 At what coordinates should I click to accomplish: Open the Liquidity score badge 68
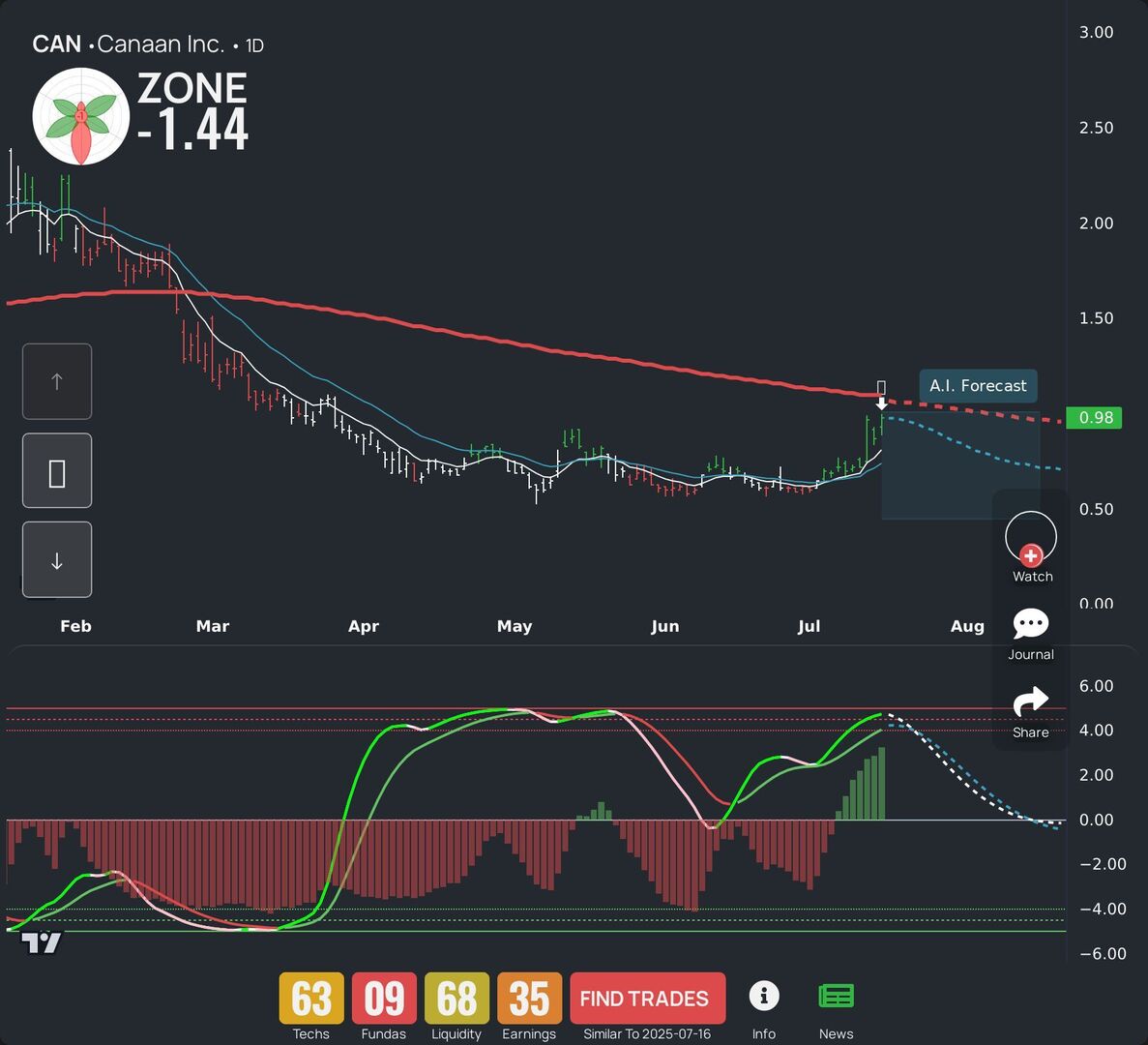tap(456, 999)
